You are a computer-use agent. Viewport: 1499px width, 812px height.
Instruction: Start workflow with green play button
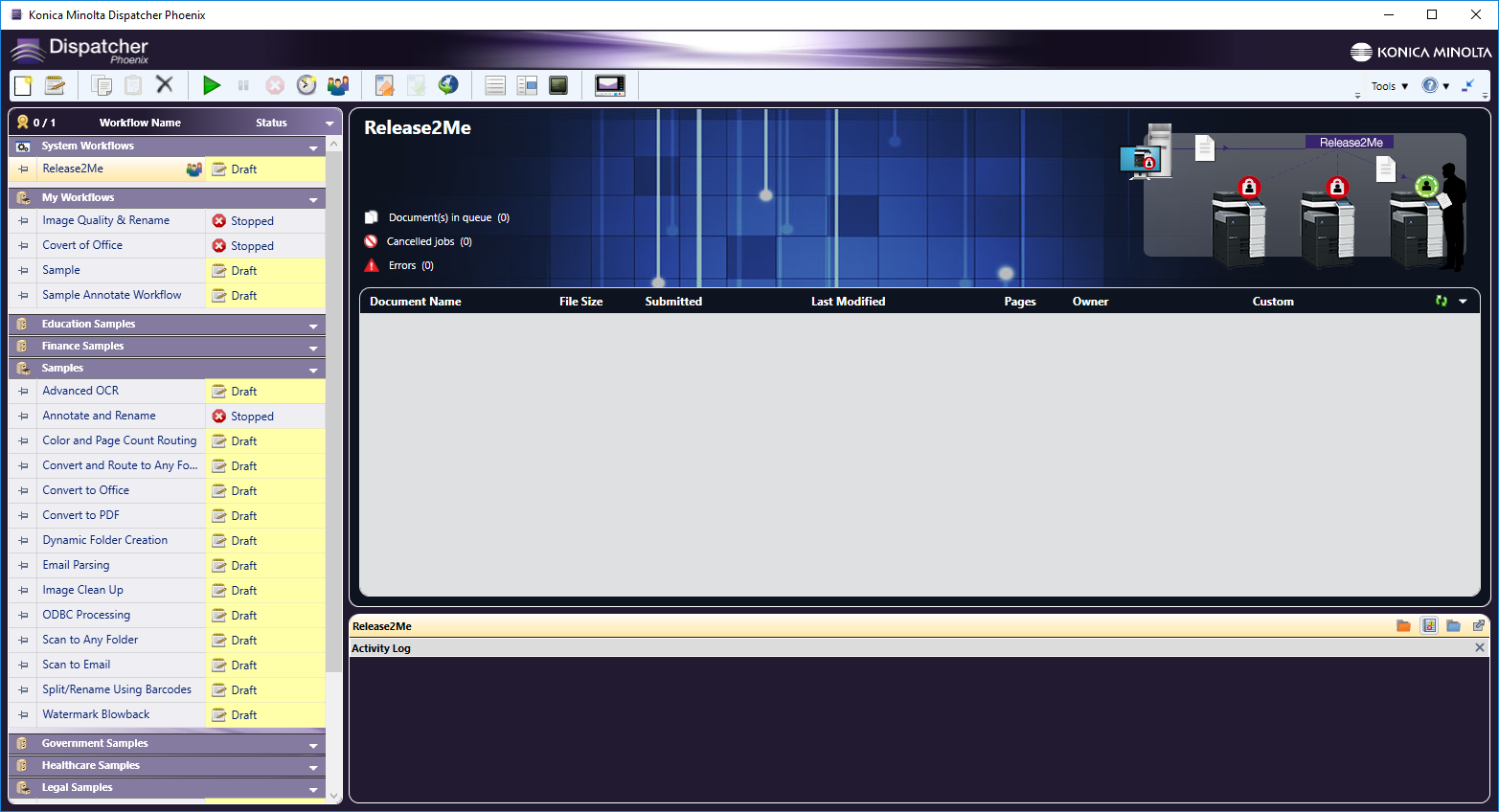[212, 86]
